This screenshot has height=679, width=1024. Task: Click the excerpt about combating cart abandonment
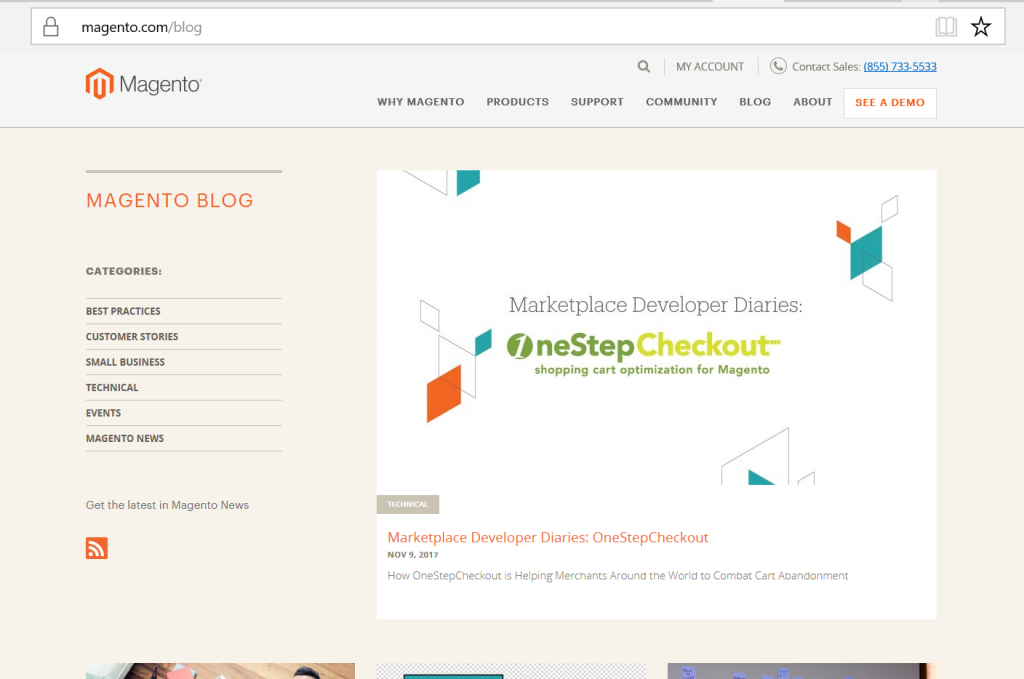click(618, 576)
